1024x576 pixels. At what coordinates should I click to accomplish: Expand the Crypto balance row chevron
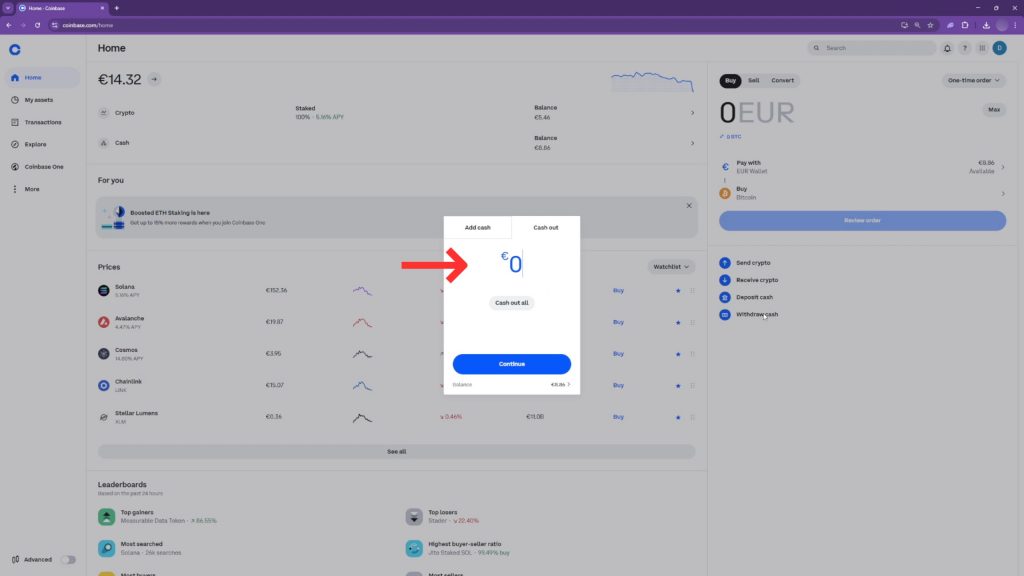point(692,113)
